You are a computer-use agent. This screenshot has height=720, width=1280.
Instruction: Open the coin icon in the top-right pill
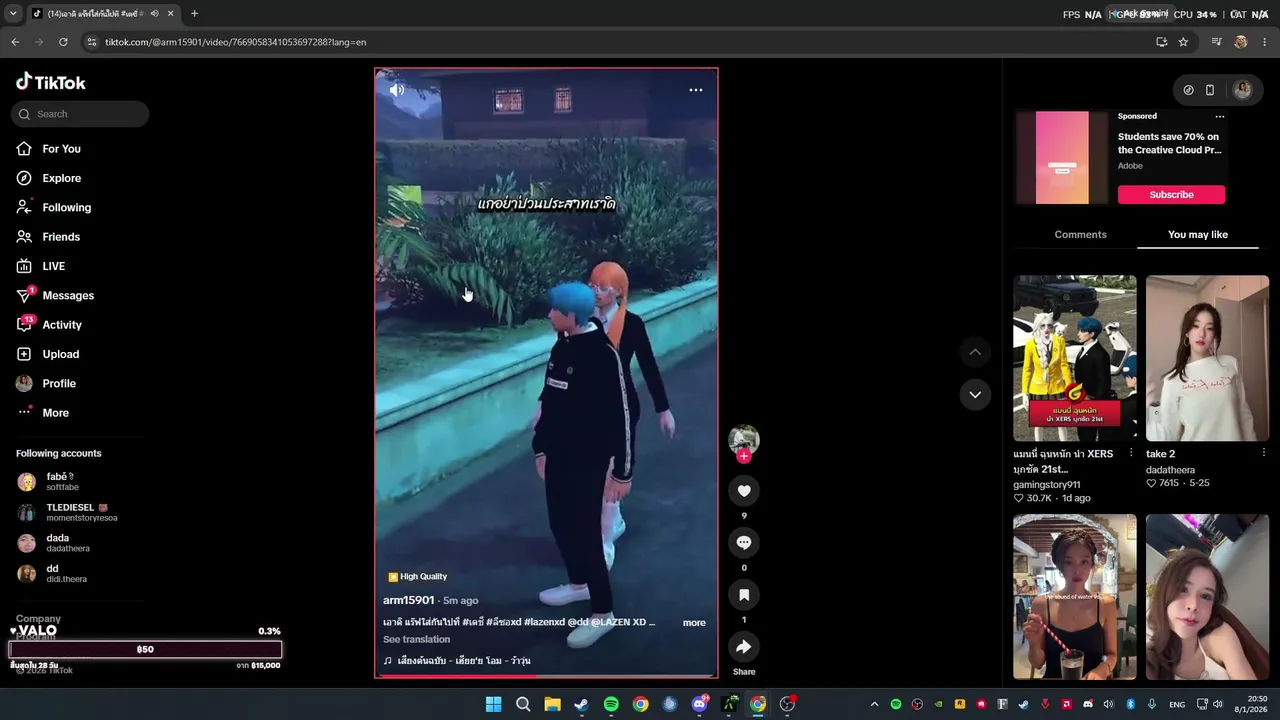click(1188, 90)
